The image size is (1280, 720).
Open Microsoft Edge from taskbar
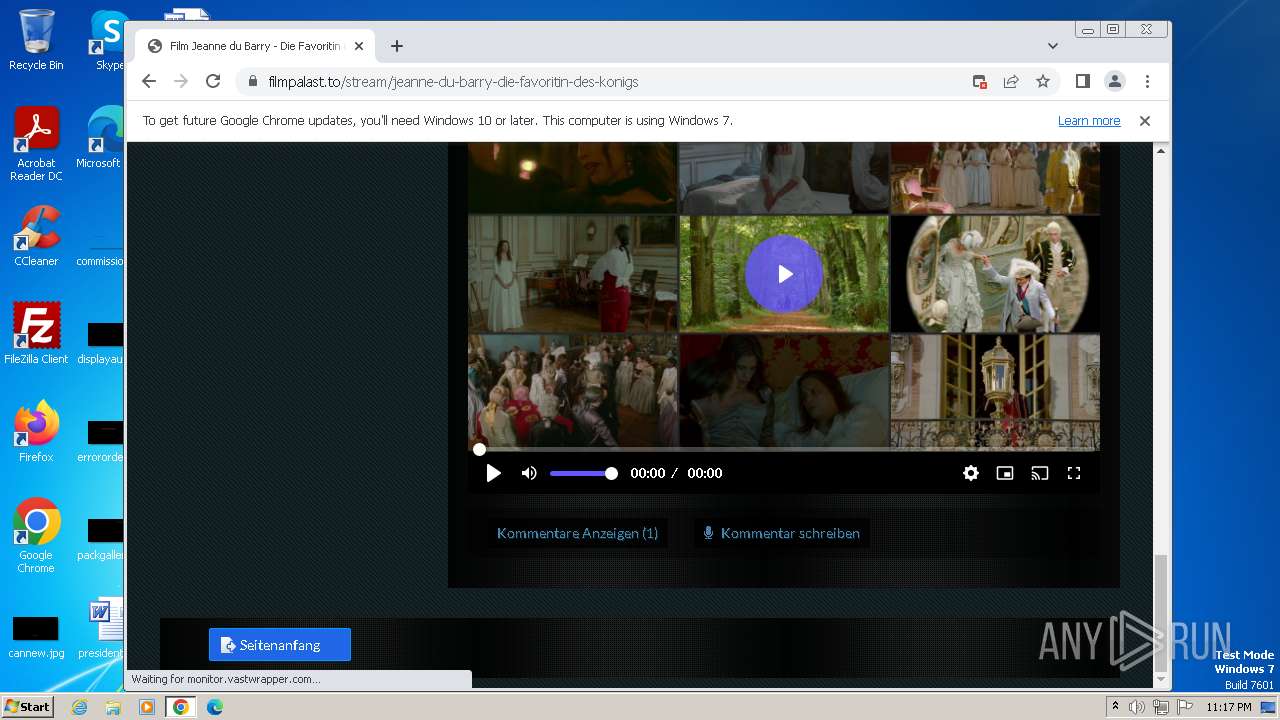(215, 707)
